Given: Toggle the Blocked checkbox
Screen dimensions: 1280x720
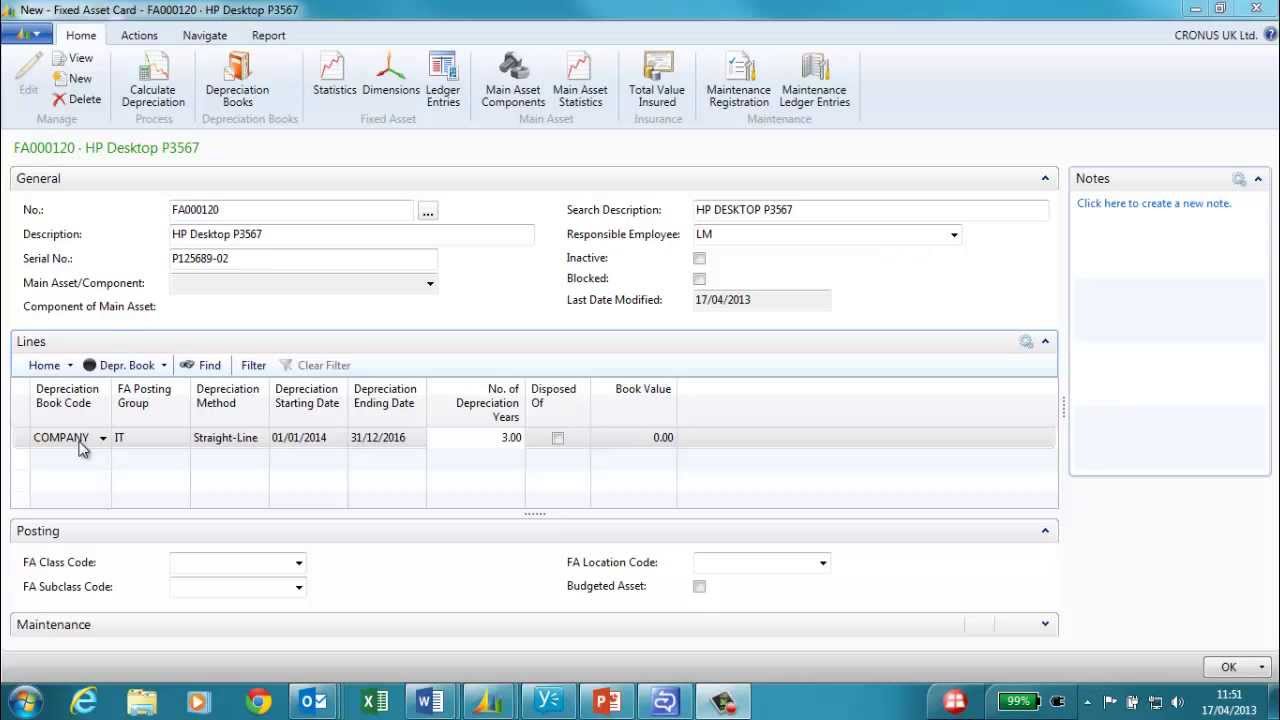Looking at the screenshot, I should [x=699, y=279].
